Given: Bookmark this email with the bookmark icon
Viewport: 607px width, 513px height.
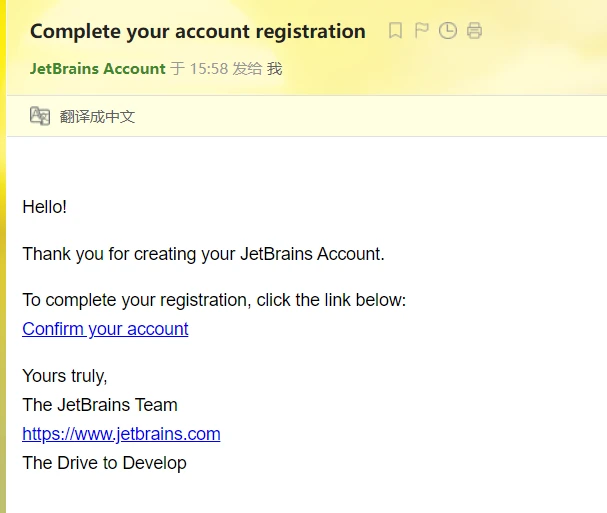Looking at the screenshot, I should click(395, 31).
